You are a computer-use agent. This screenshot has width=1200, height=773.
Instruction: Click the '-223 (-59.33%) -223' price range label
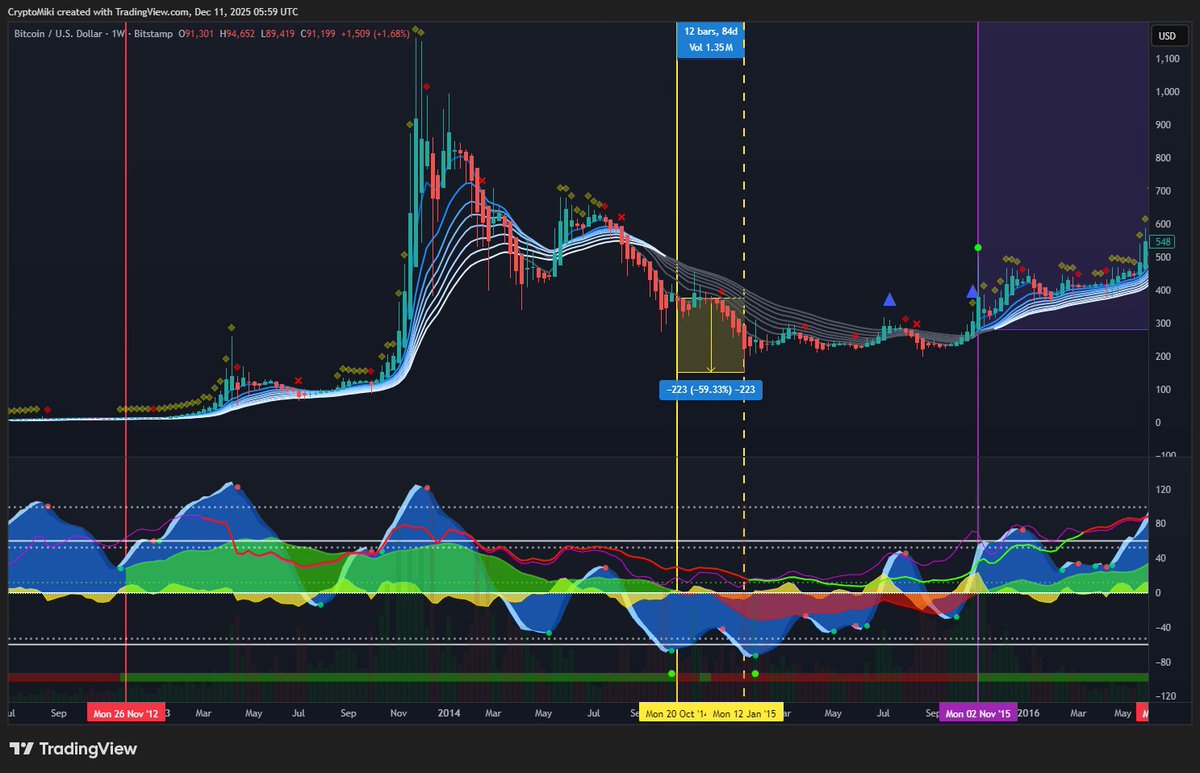coord(711,390)
